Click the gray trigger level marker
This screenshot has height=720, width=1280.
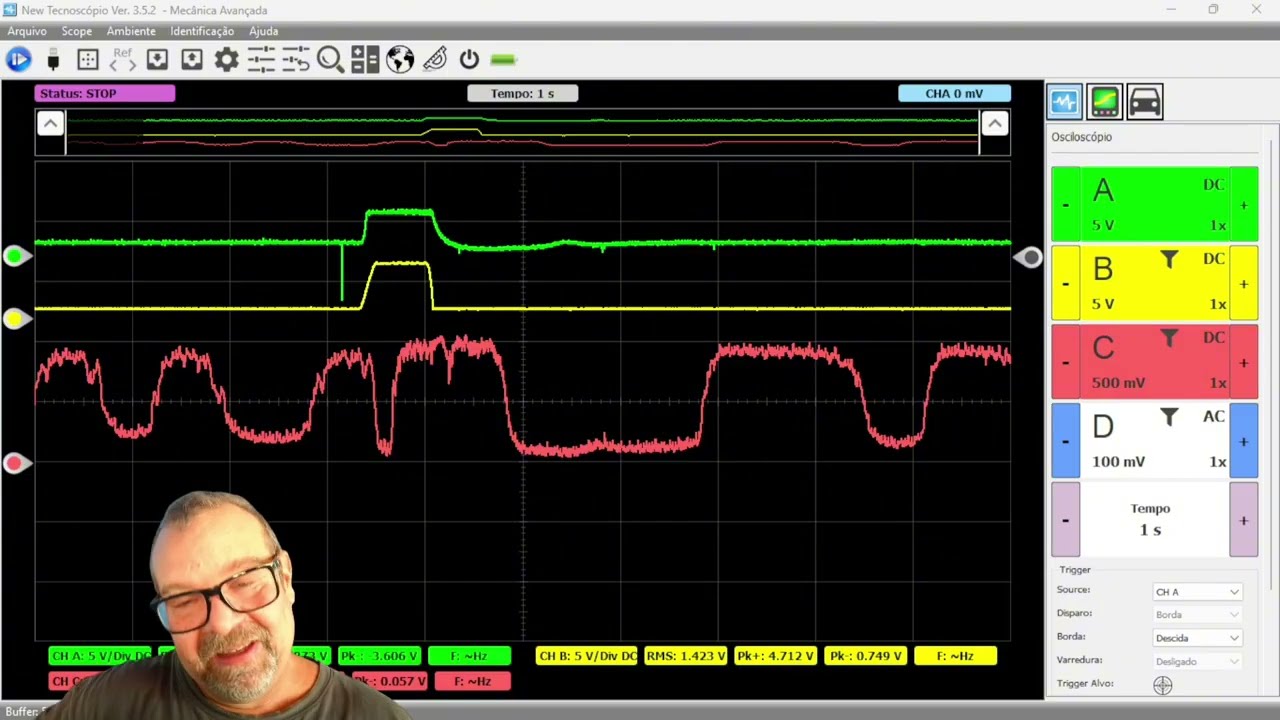(1029, 258)
